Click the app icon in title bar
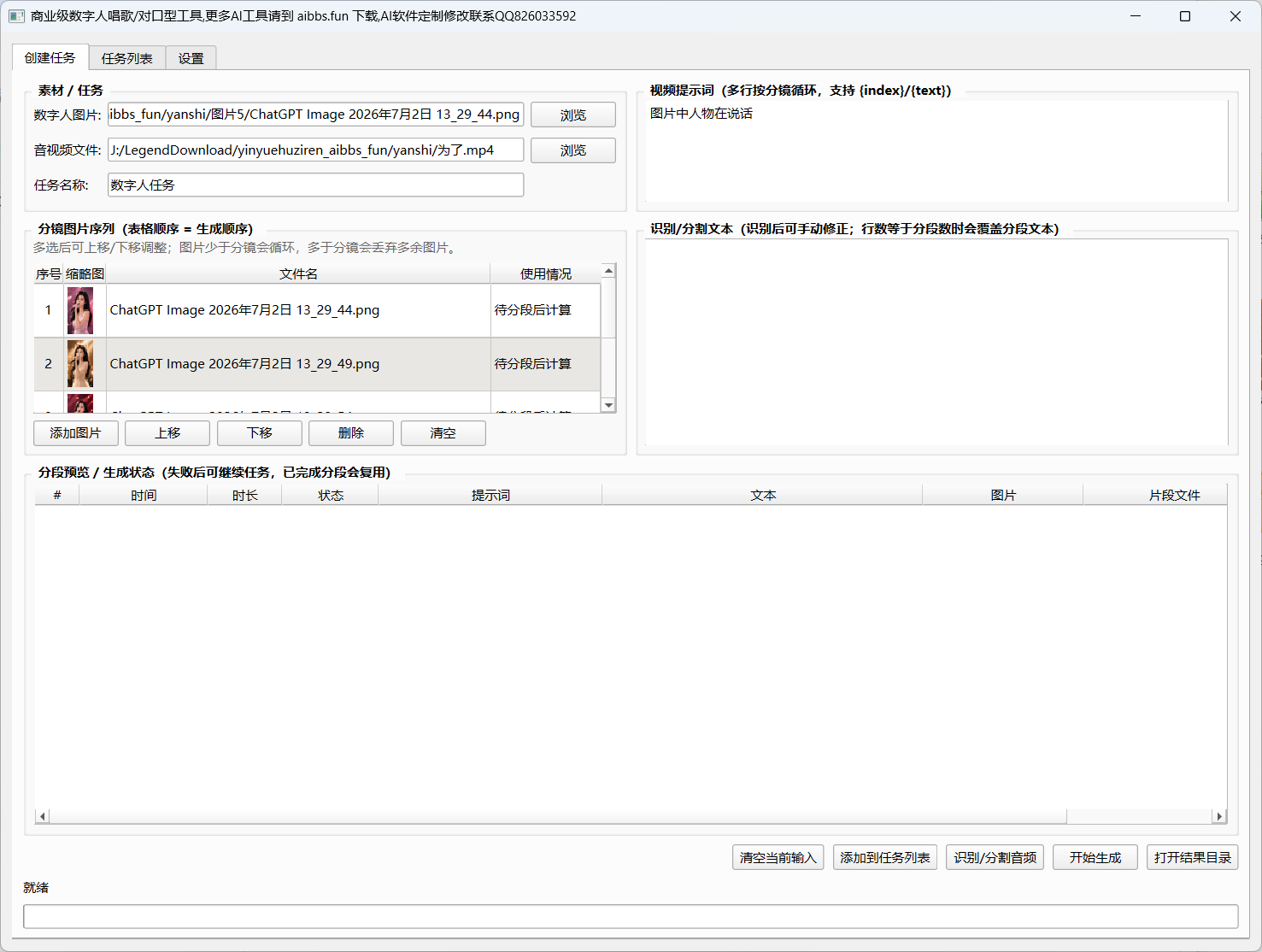The image size is (1262, 952). tap(16, 16)
